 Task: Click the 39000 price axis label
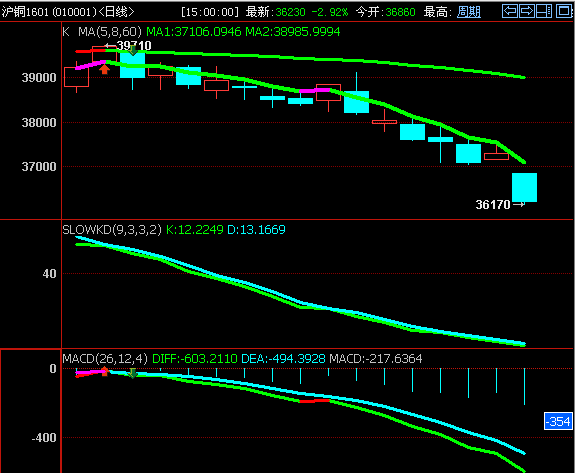click(x=39, y=78)
